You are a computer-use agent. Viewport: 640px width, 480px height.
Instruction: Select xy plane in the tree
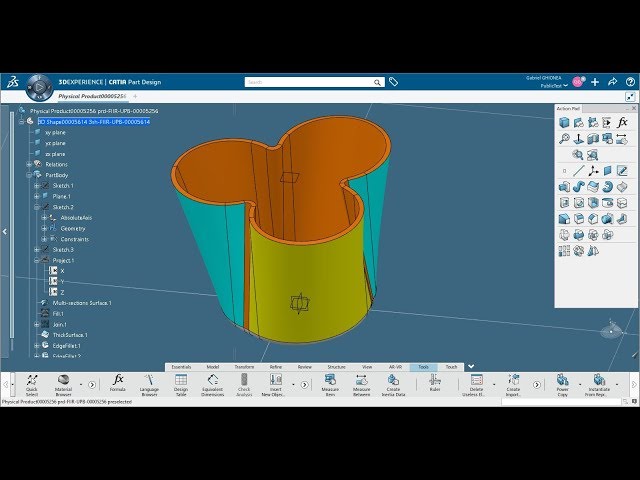[x=55, y=132]
